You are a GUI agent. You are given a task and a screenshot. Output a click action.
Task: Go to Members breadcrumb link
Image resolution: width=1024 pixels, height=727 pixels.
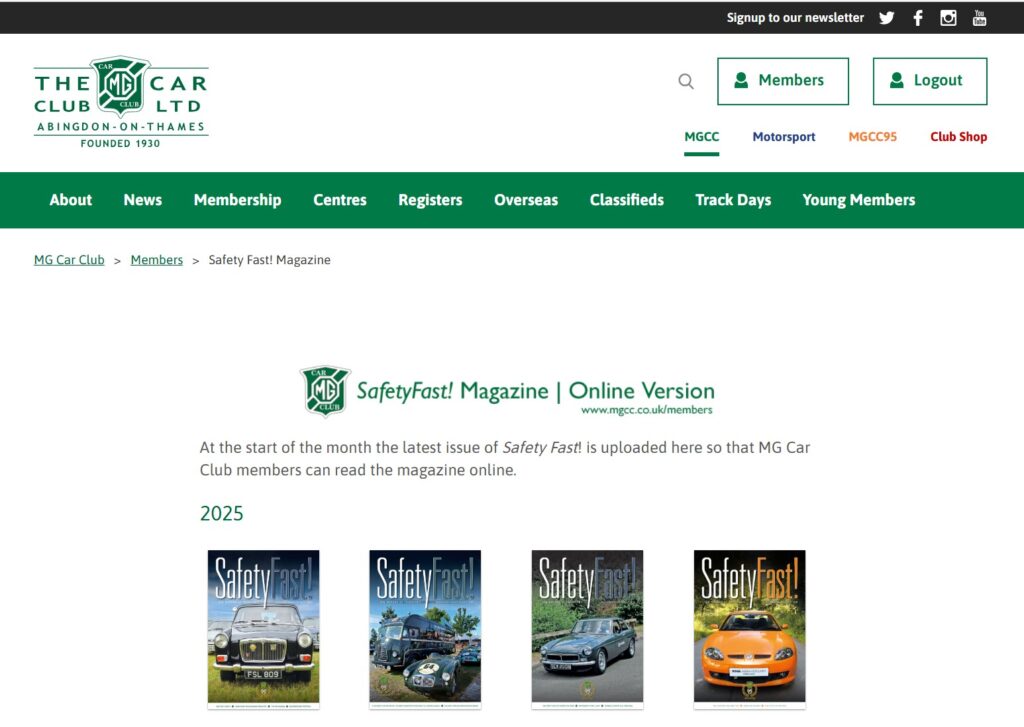(156, 260)
